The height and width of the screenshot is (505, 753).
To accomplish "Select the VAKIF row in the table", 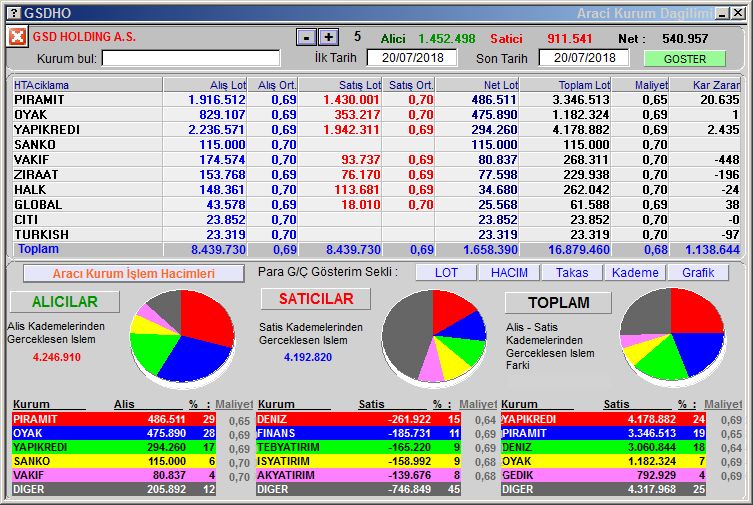I will (376, 160).
